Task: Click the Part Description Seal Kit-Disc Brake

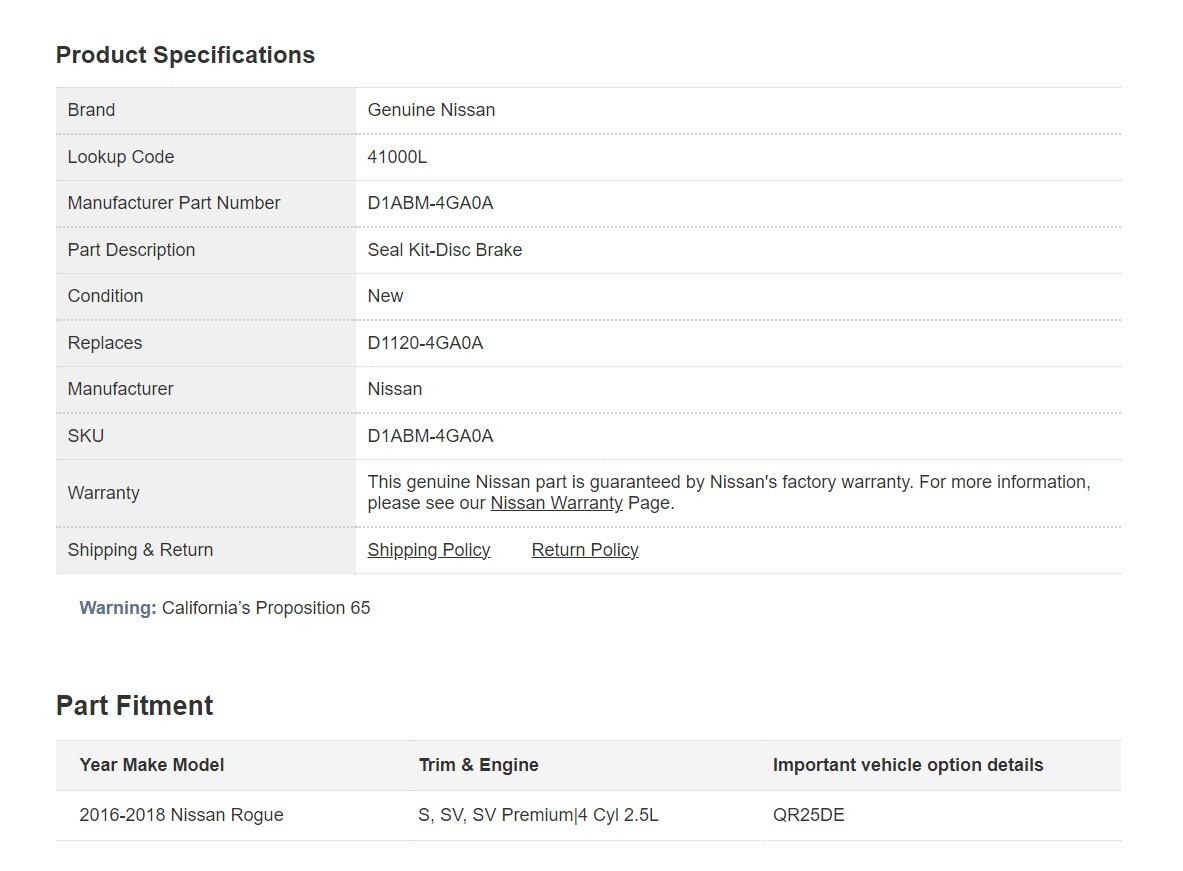Action: [x=444, y=250]
